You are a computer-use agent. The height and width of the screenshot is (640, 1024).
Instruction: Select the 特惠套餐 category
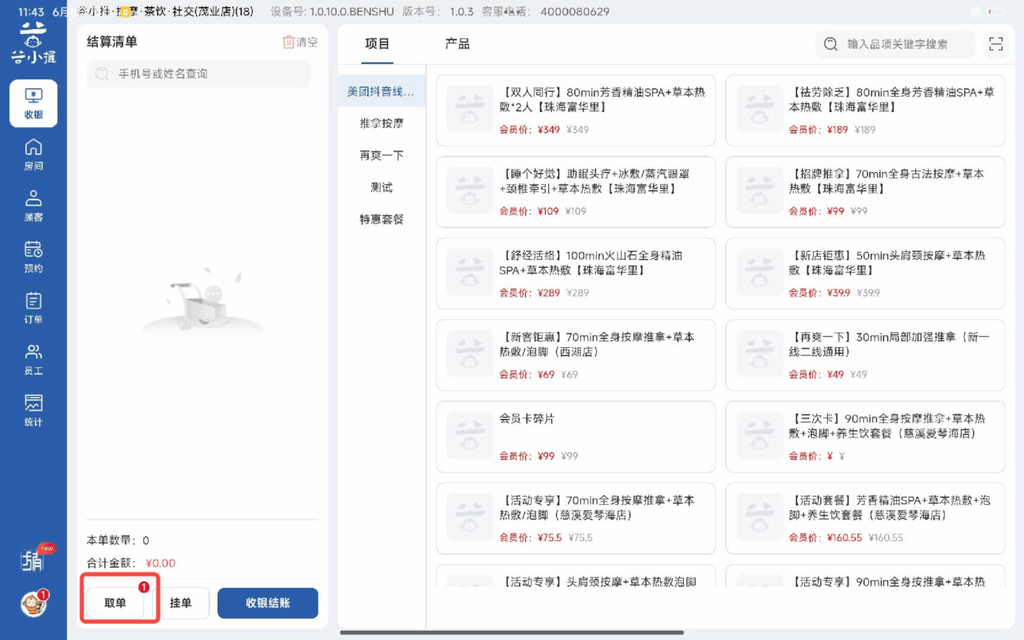(x=381, y=219)
